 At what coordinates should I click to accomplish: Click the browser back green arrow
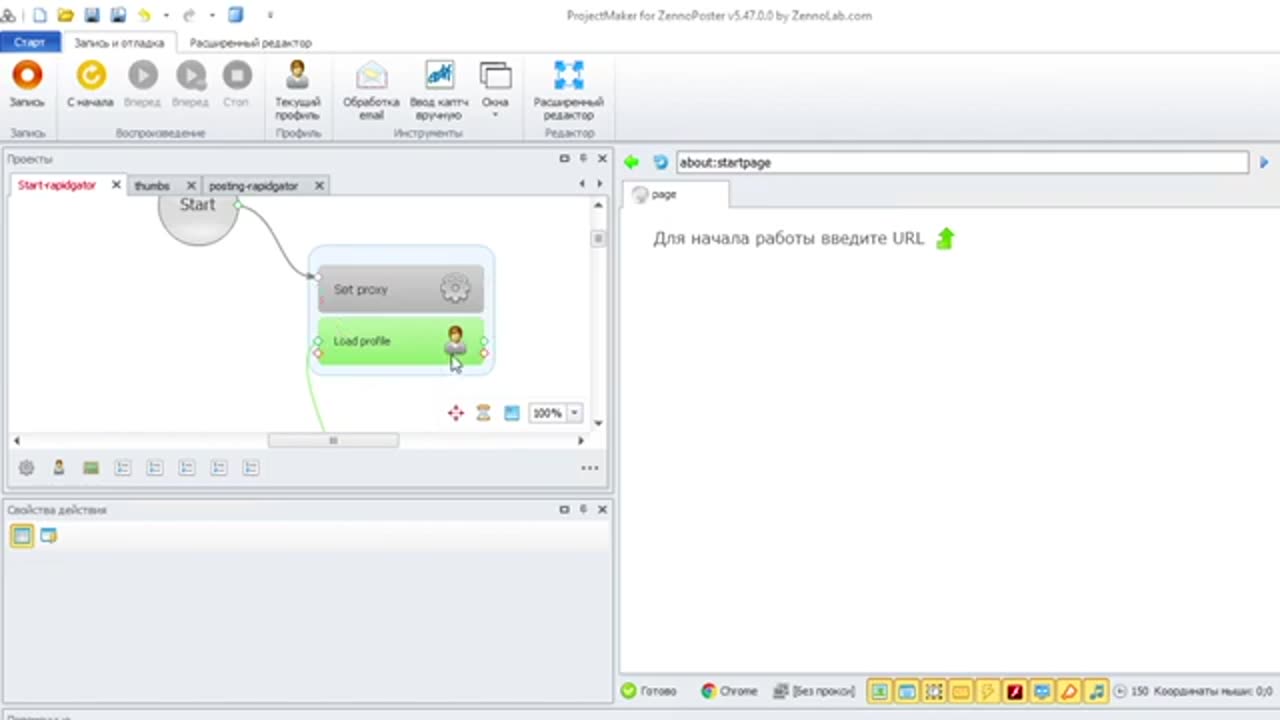point(632,162)
